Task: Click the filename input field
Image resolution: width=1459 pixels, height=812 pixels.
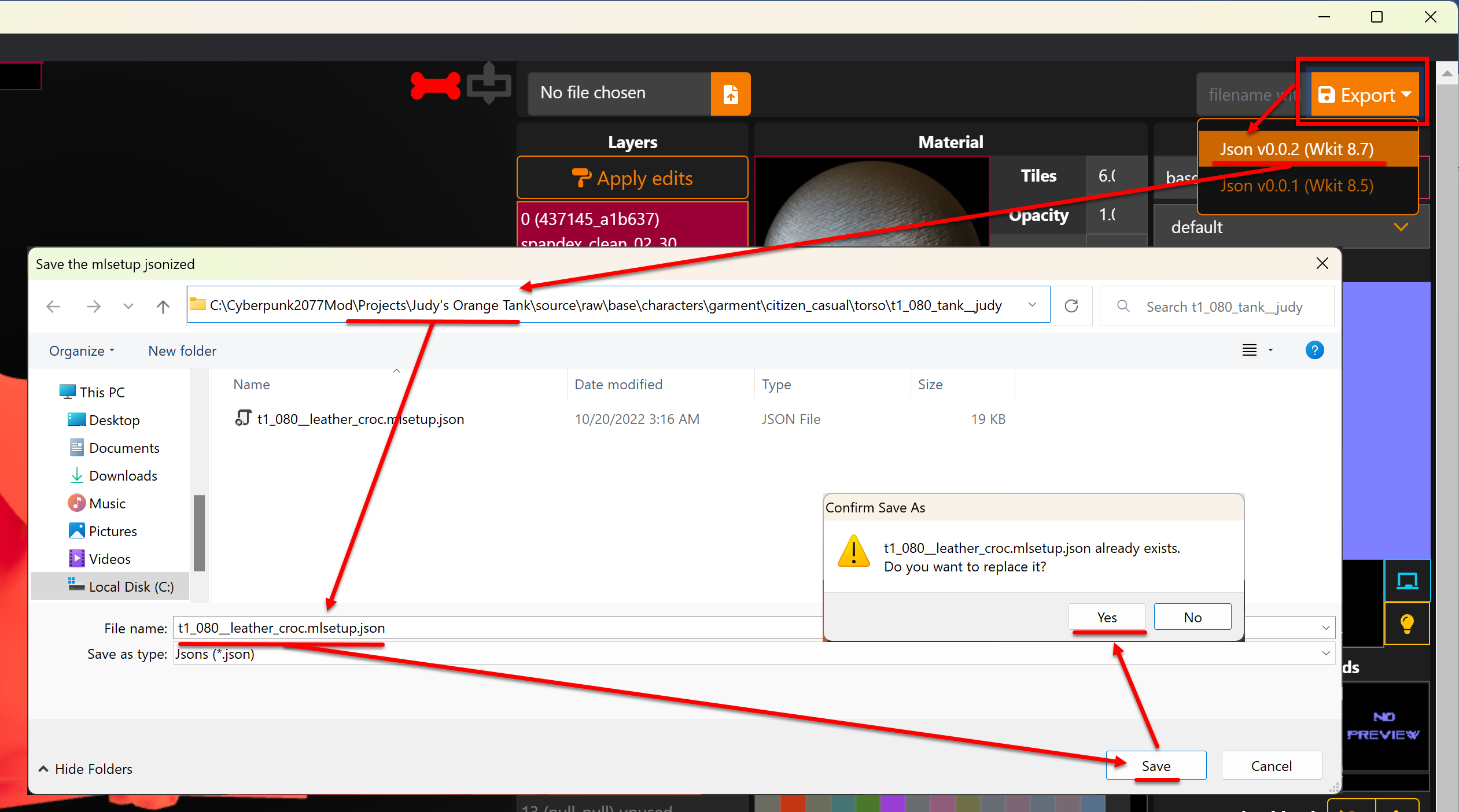Action: (1251, 94)
